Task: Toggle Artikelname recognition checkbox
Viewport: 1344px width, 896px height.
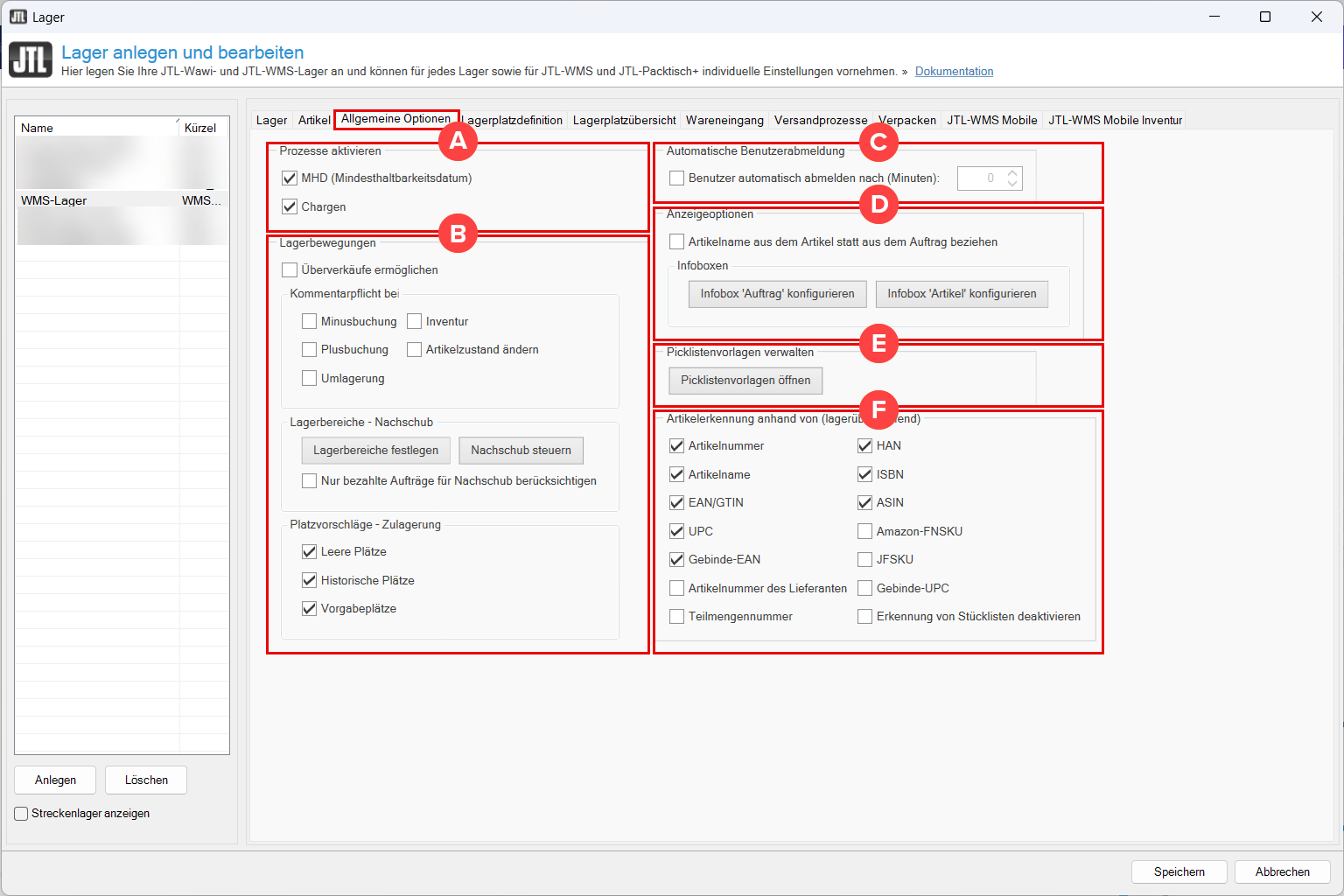Action: [676, 475]
